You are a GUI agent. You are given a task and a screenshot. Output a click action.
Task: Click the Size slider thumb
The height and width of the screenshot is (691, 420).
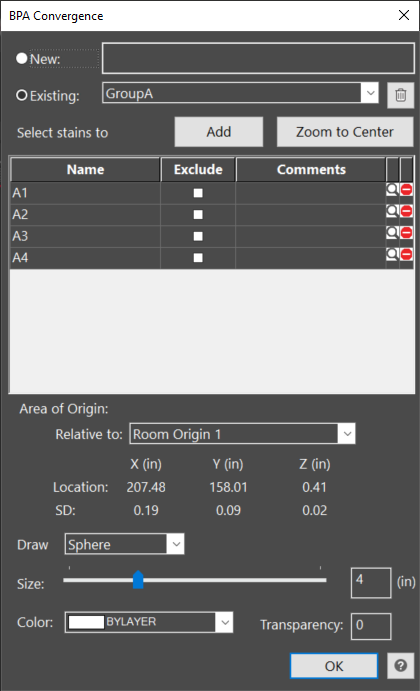click(138, 580)
